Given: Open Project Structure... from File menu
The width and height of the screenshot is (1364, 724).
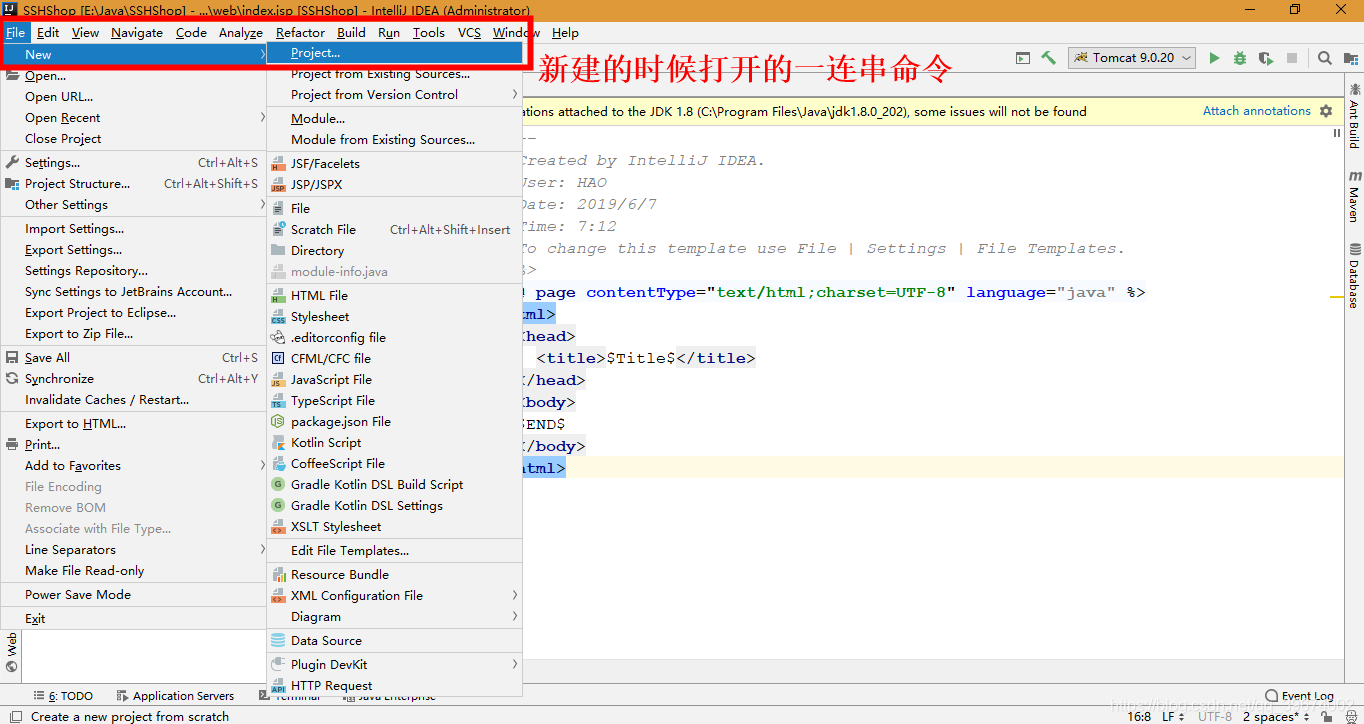Looking at the screenshot, I should [x=133, y=184].
